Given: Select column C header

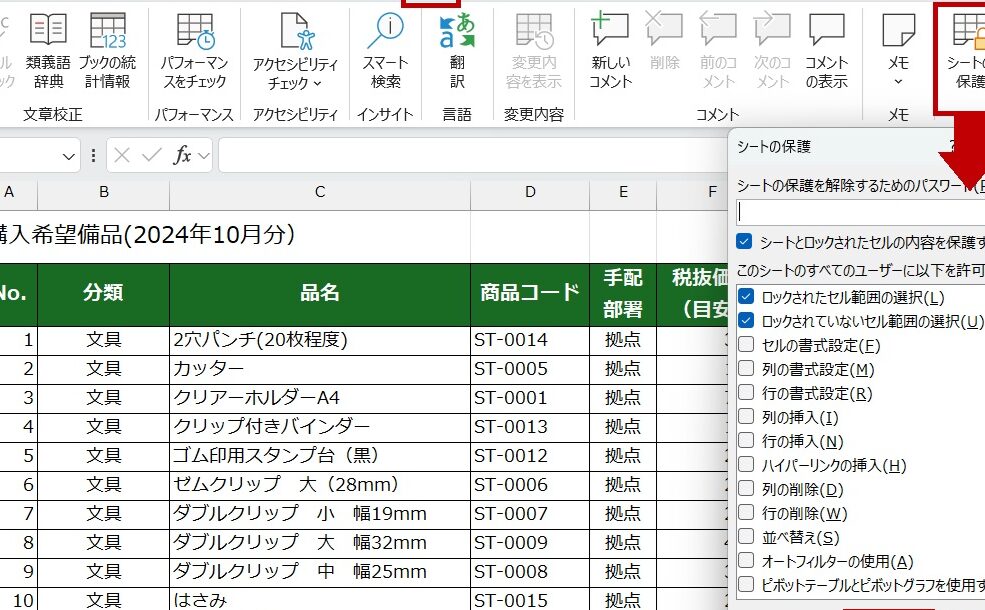Looking at the screenshot, I should tap(320, 192).
